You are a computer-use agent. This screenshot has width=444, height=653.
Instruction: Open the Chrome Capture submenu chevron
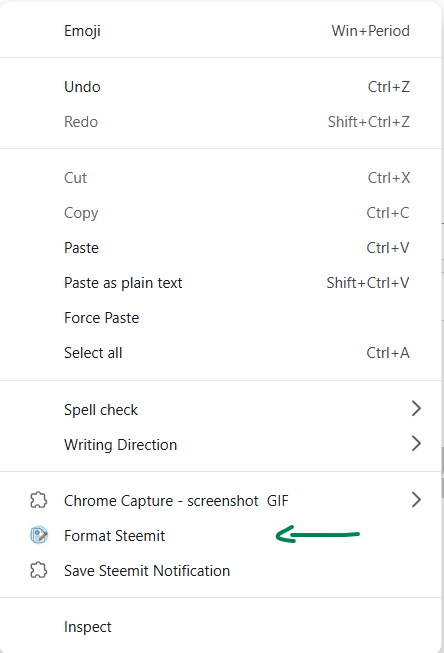point(416,499)
